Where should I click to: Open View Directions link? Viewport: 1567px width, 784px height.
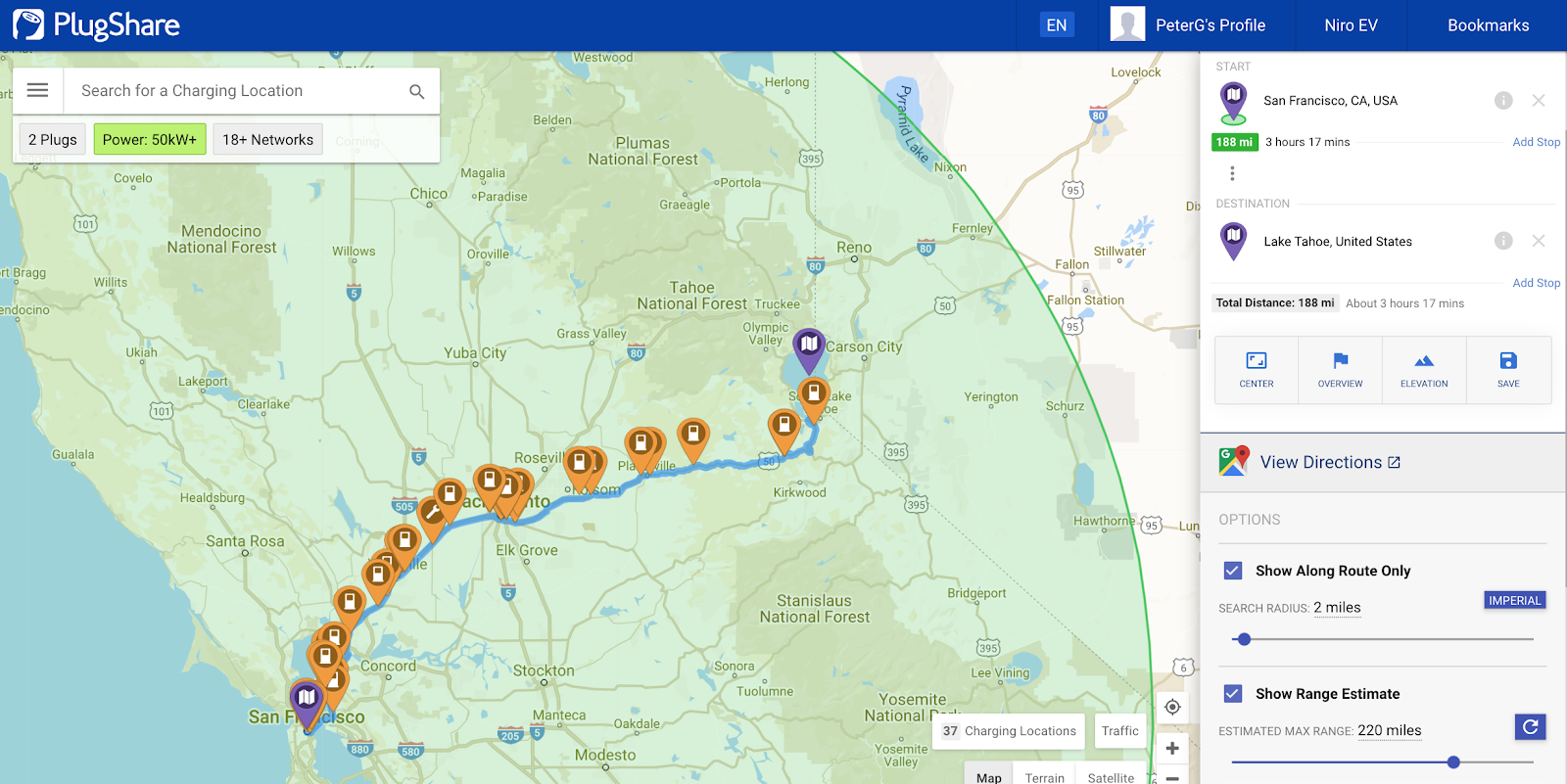pos(1330,462)
